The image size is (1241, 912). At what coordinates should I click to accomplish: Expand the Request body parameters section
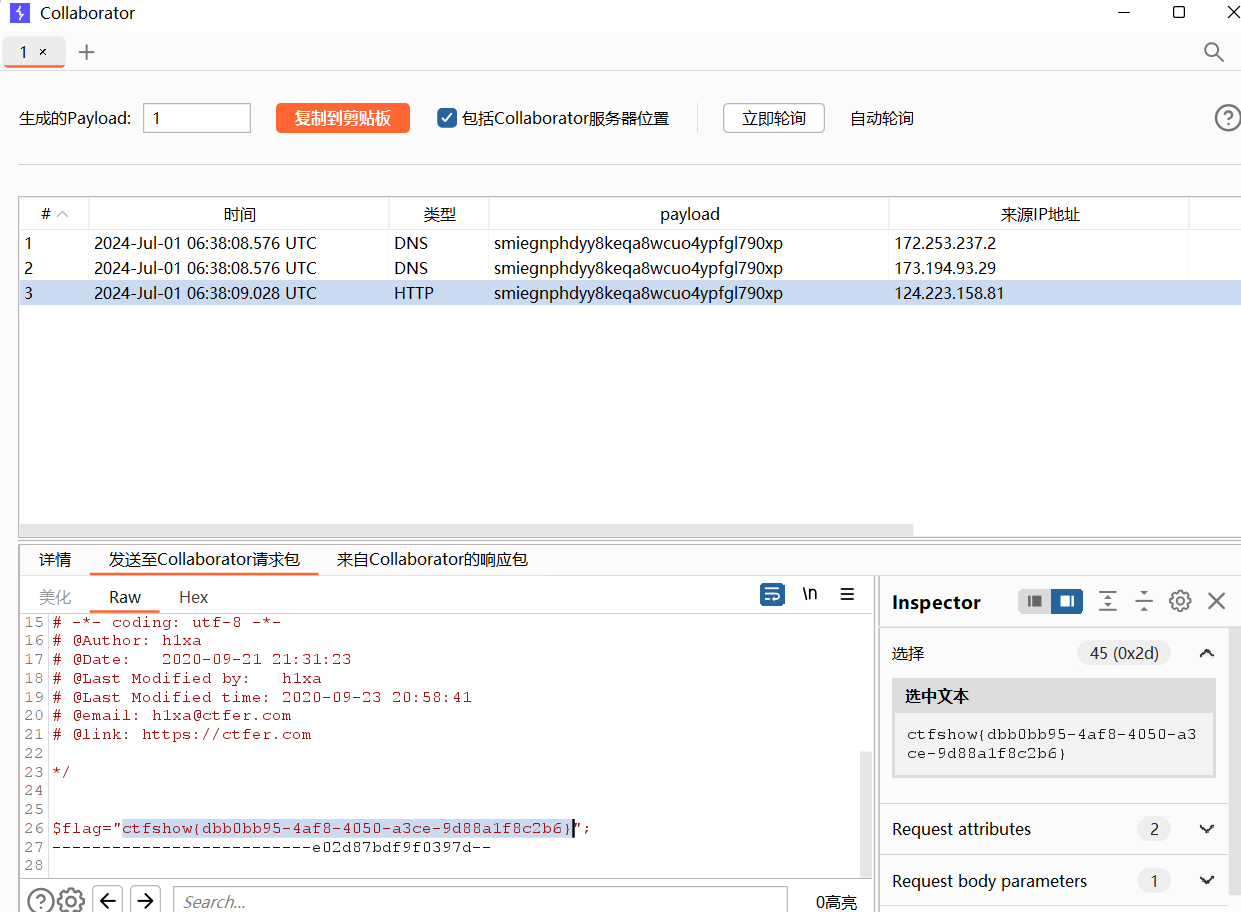coord(1206,881)
